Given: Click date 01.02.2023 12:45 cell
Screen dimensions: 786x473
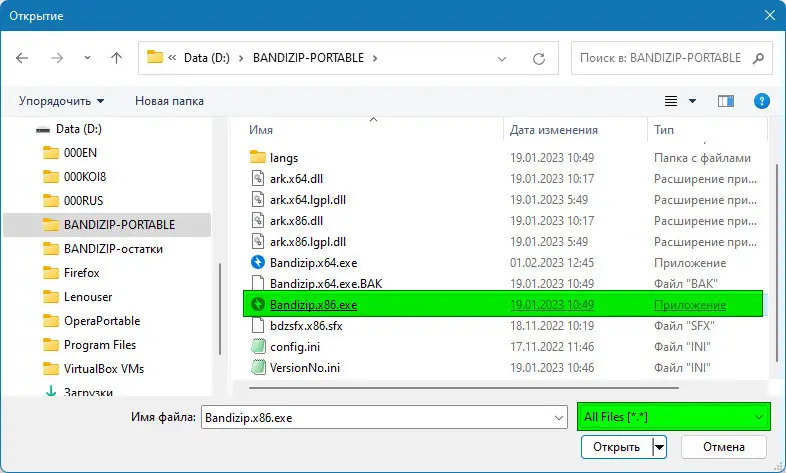Looking at the screenshot, I should [552, 263].
